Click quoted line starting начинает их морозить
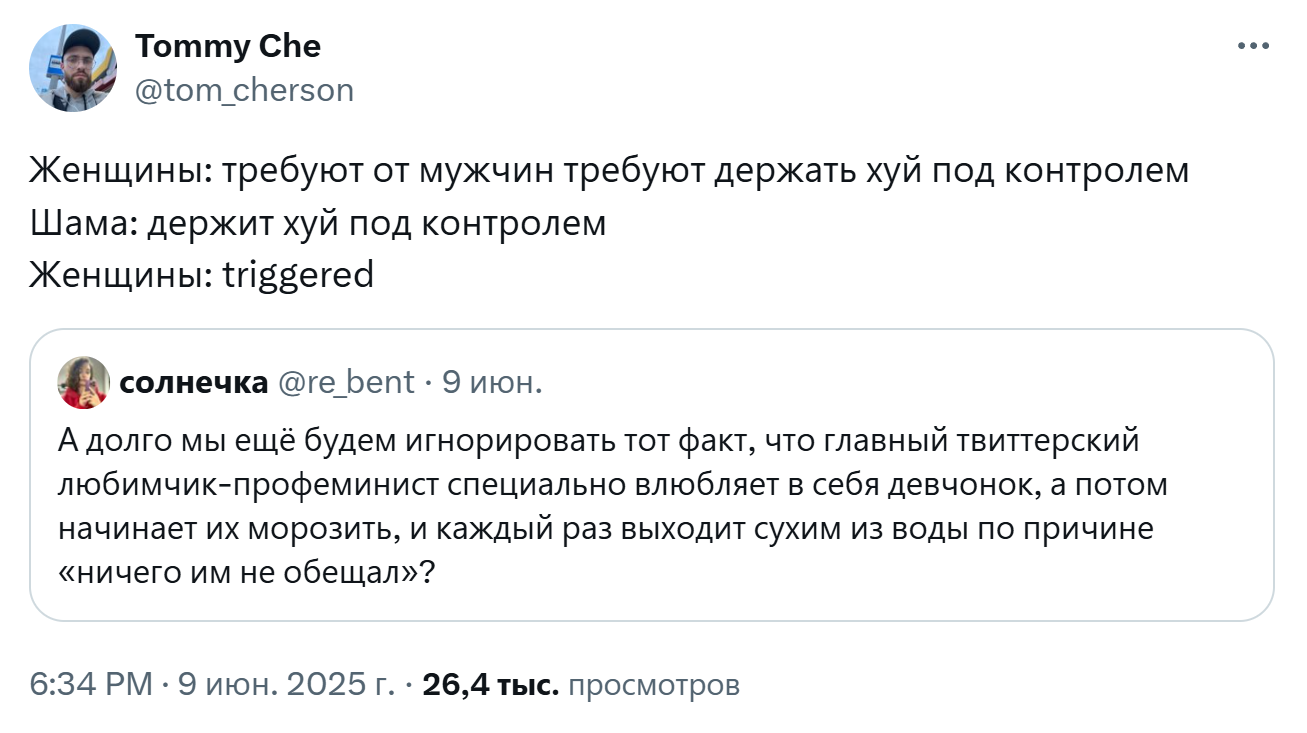This screenshot has height=733, width=1307. [606, 528]
